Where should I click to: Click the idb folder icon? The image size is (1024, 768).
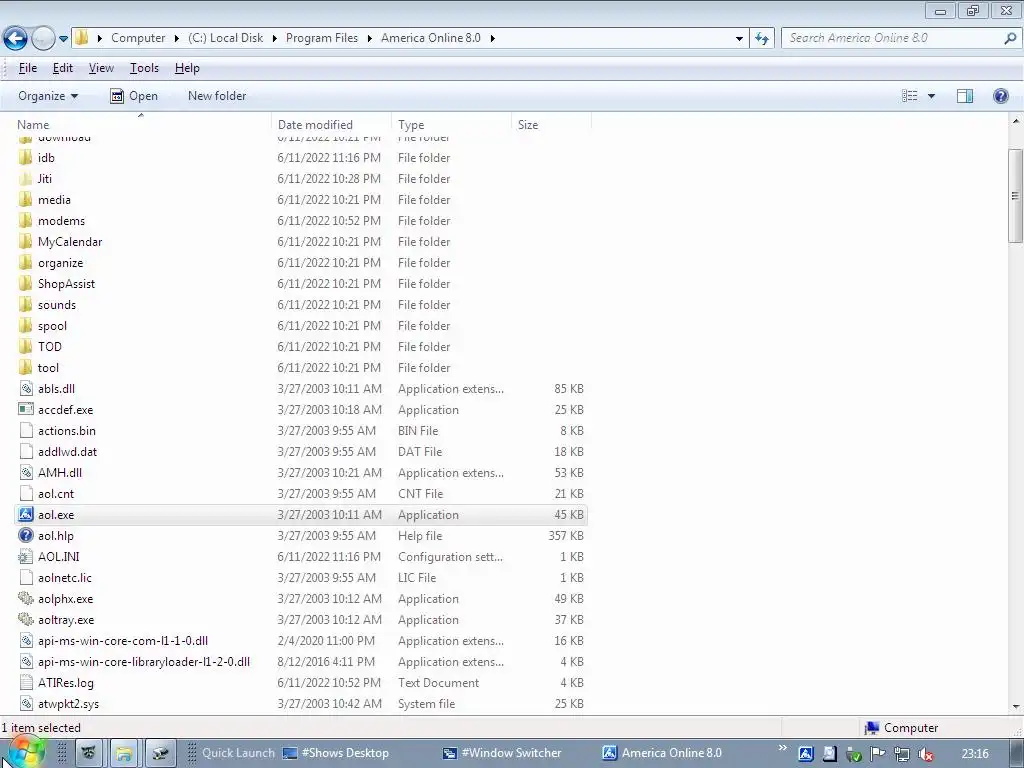(x=25, y=157)
